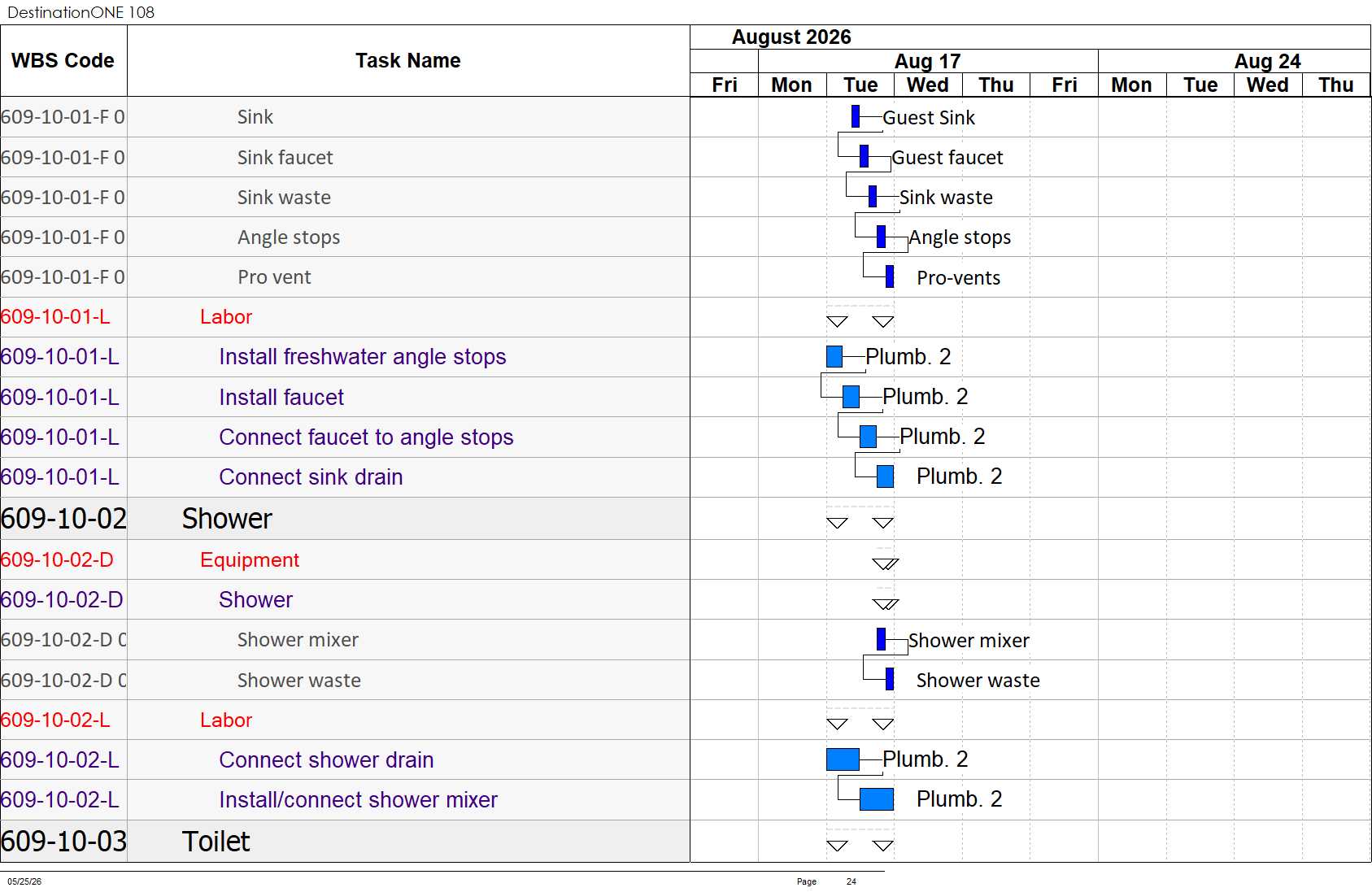The width and height of the screenshot is (1372, 892).
Task: Select the Sink task name
Action: (255, 116)
